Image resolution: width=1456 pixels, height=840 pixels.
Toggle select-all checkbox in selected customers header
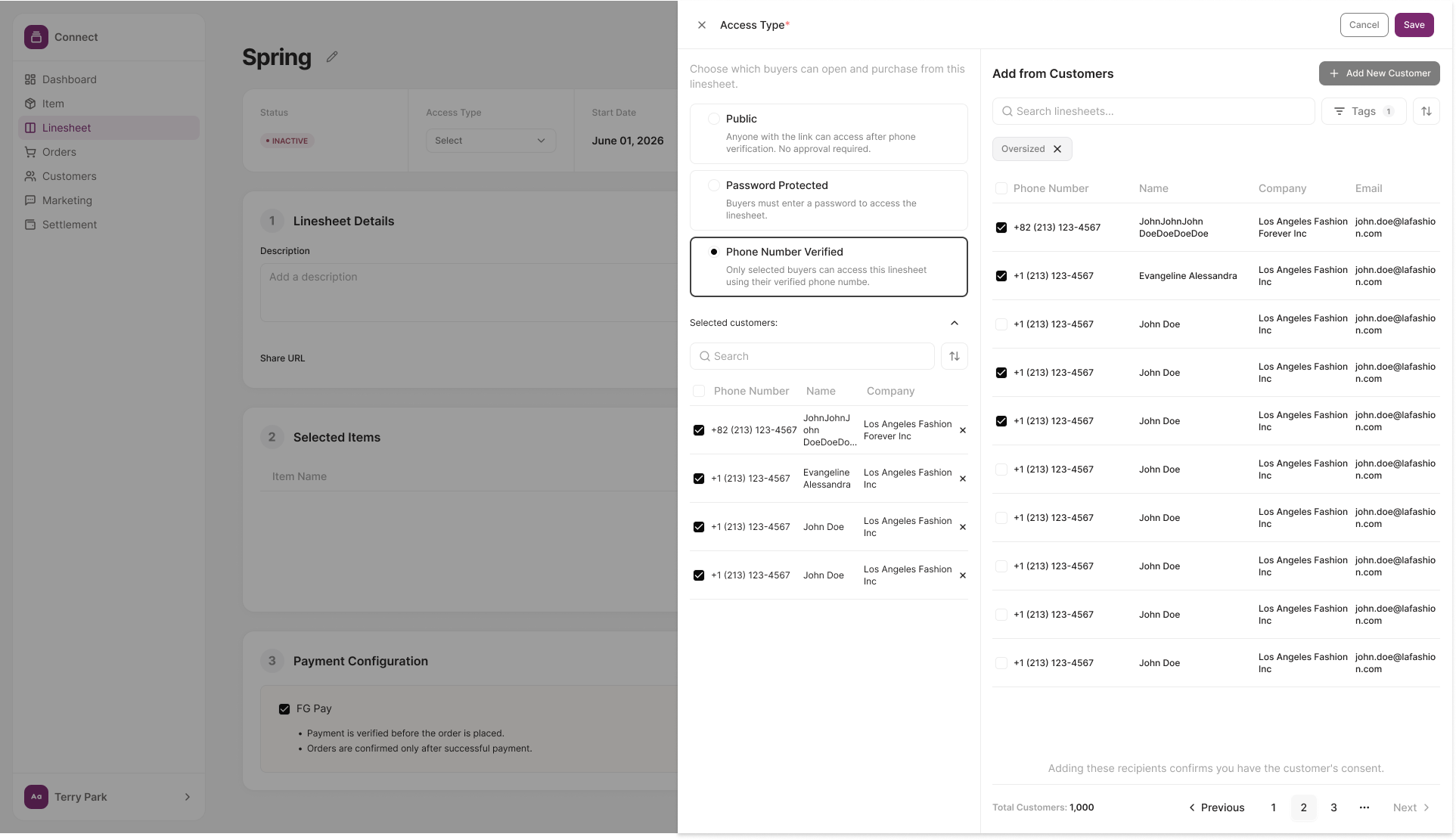[x=699, y=391]
